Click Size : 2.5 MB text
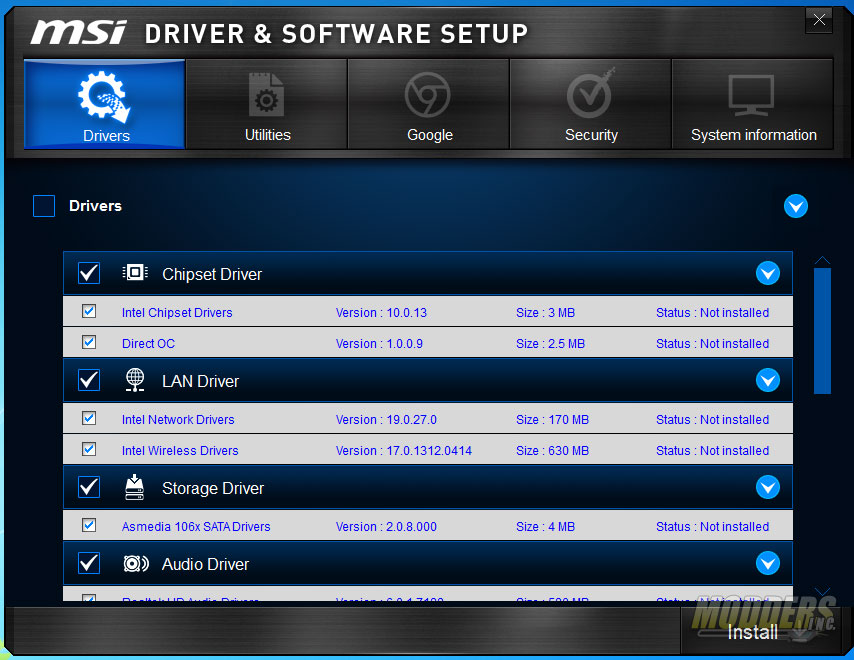 pos(550,344)
